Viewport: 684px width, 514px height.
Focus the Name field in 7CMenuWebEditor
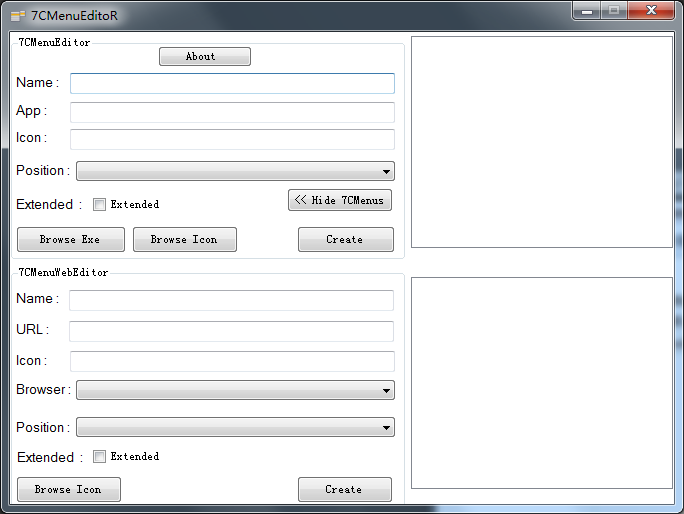coord(231,300)
